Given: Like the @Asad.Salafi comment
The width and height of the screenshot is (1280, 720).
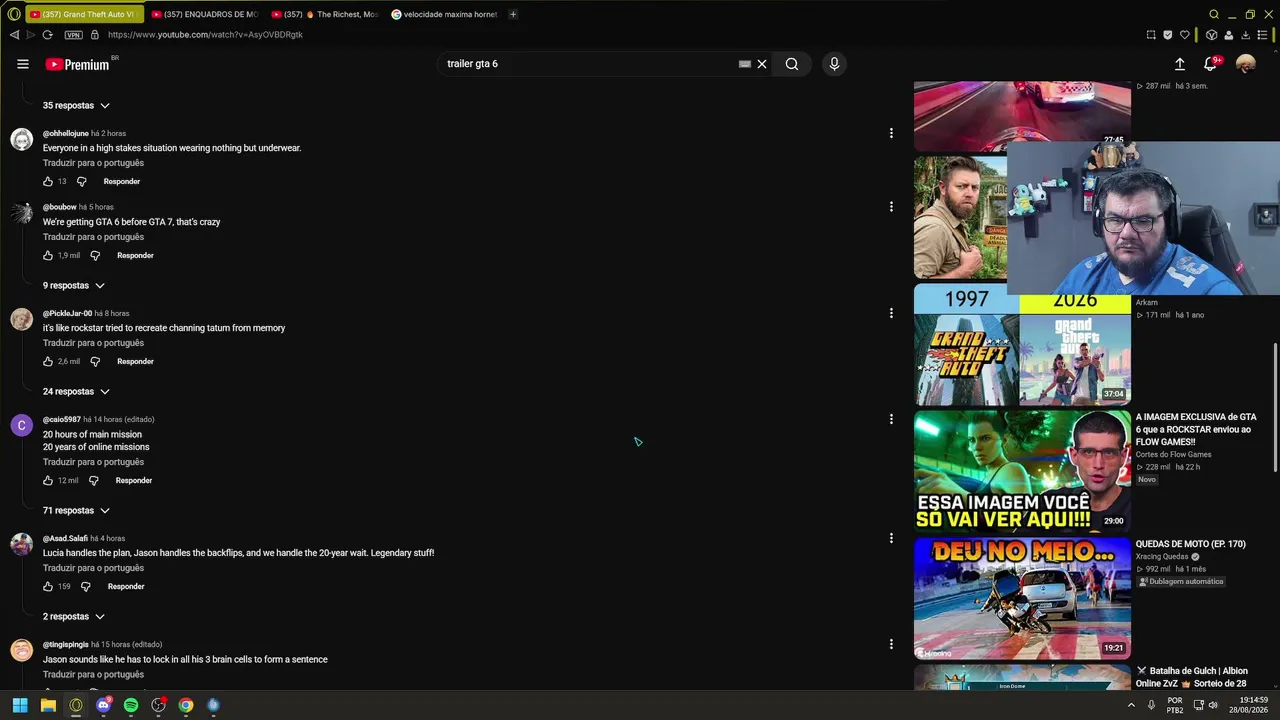Looking at the screenshot, I should [x=48, y=587].
